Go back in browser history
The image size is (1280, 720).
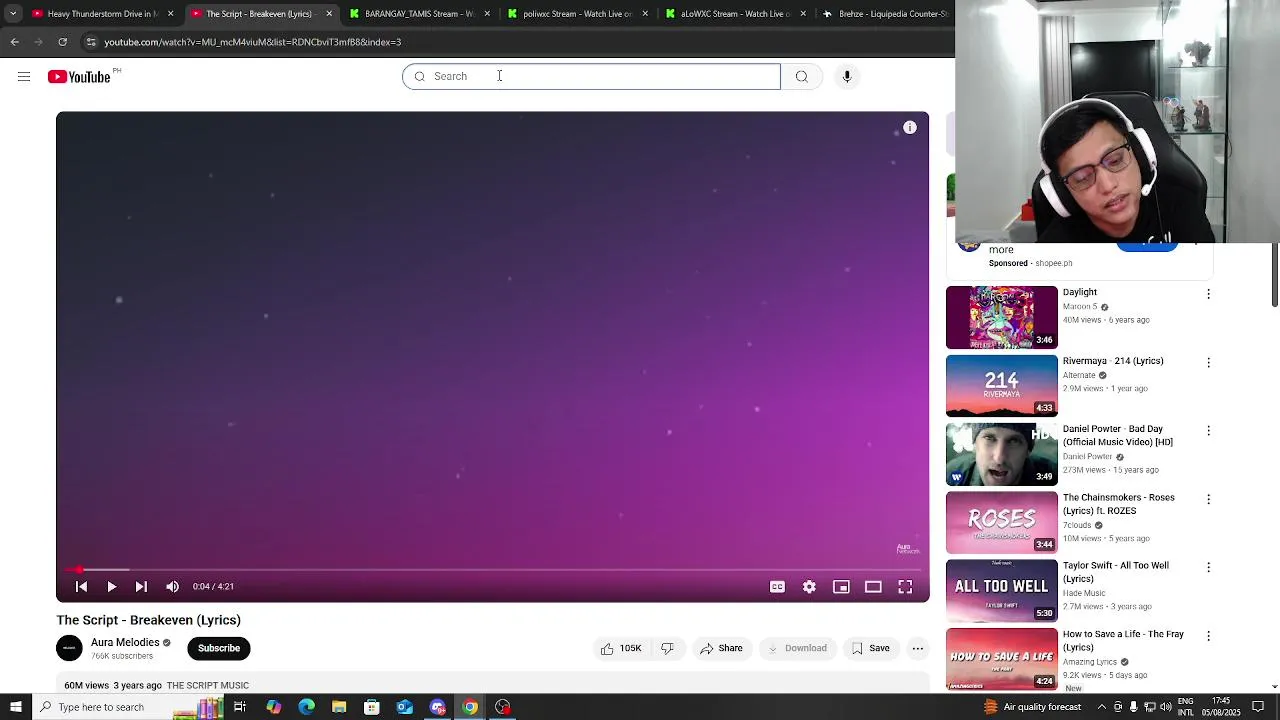(14, 42)
